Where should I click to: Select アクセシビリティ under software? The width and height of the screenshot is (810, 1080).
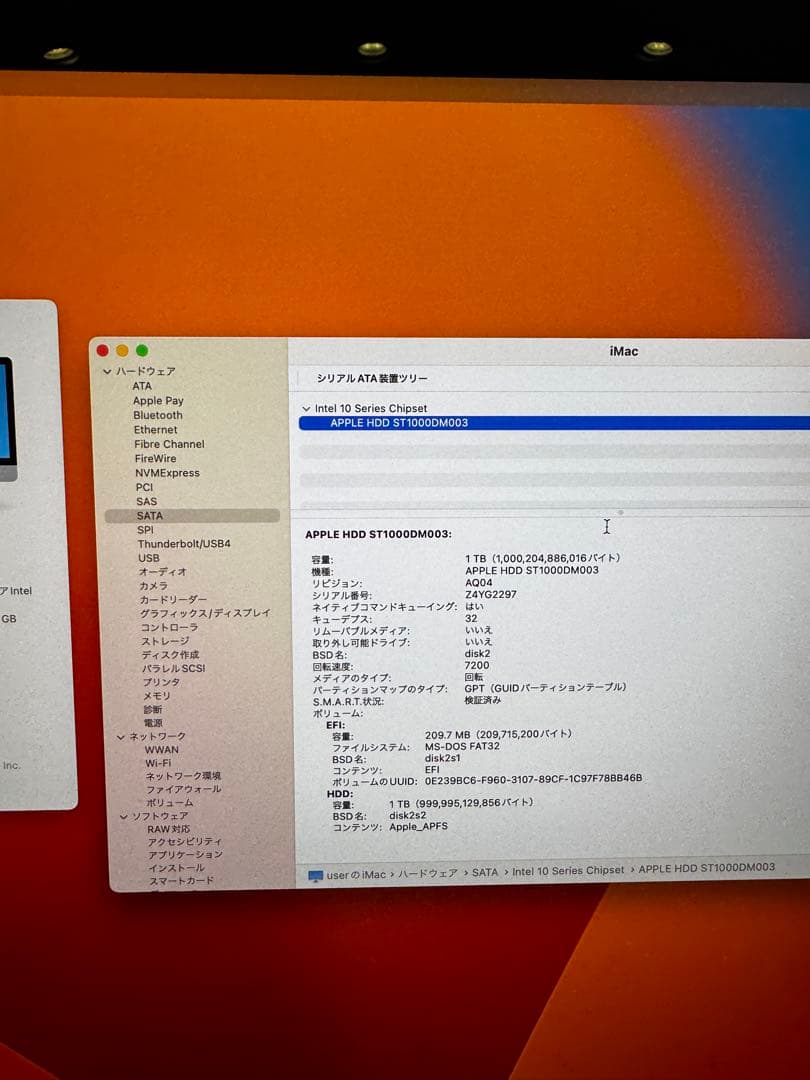click(x=185, y=842)
